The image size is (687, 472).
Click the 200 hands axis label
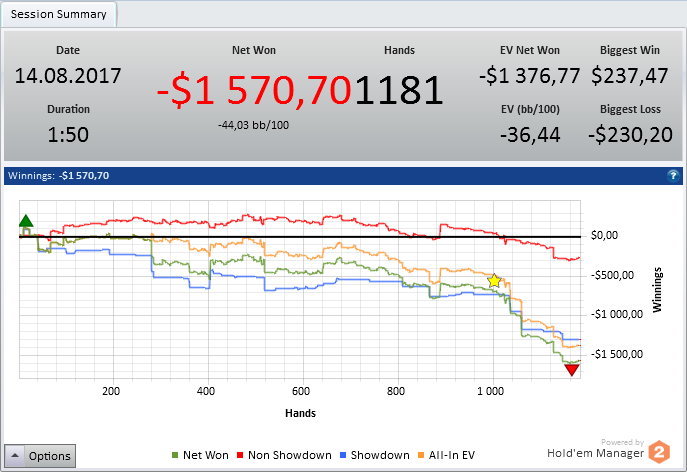[111, 391]
